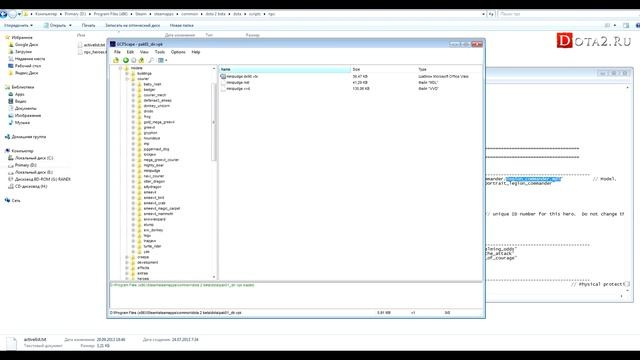Select the frog folder in the tree
Viewport: 640px width, 360px height.
(147, 117)
